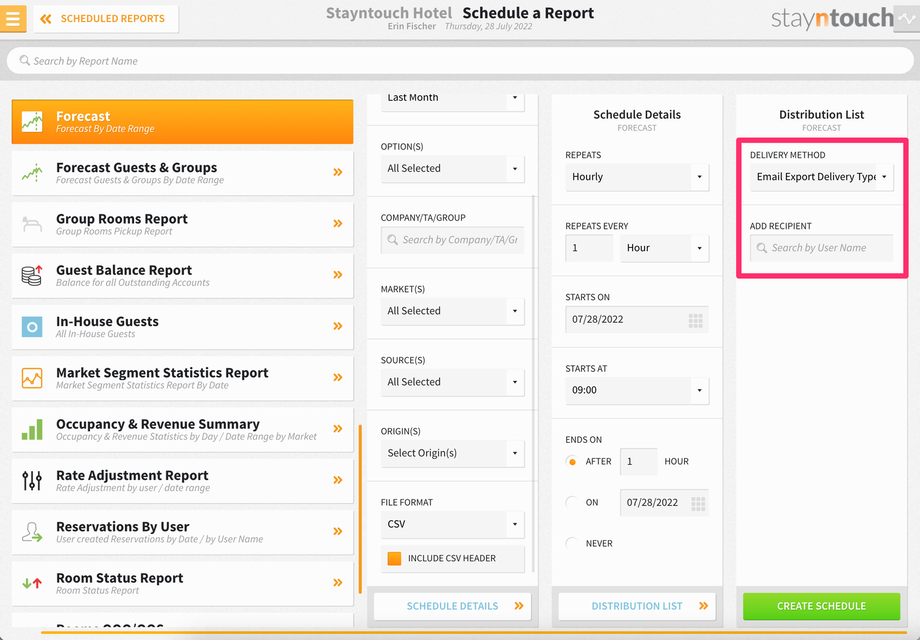The width and height of the screenshot is (920, 640).
Task: Open the Source(s) dropdown
Action: pos(452,382)
